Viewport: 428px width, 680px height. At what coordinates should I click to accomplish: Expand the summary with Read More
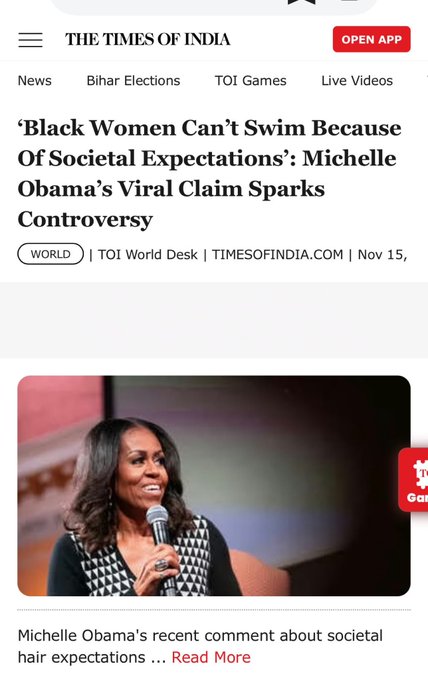[x=211, y=657]
